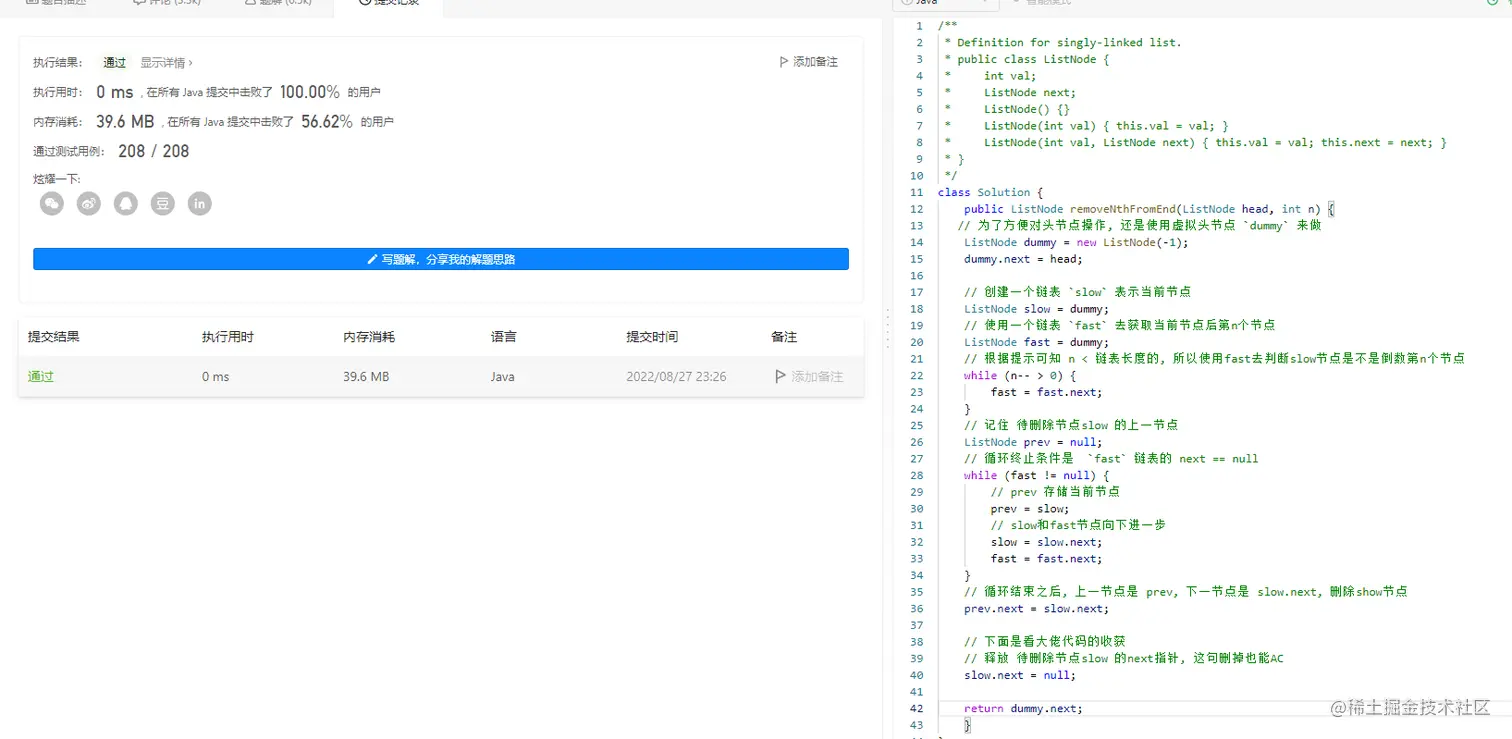Place cursor on 'class Solution {' code line

[990, 192]
